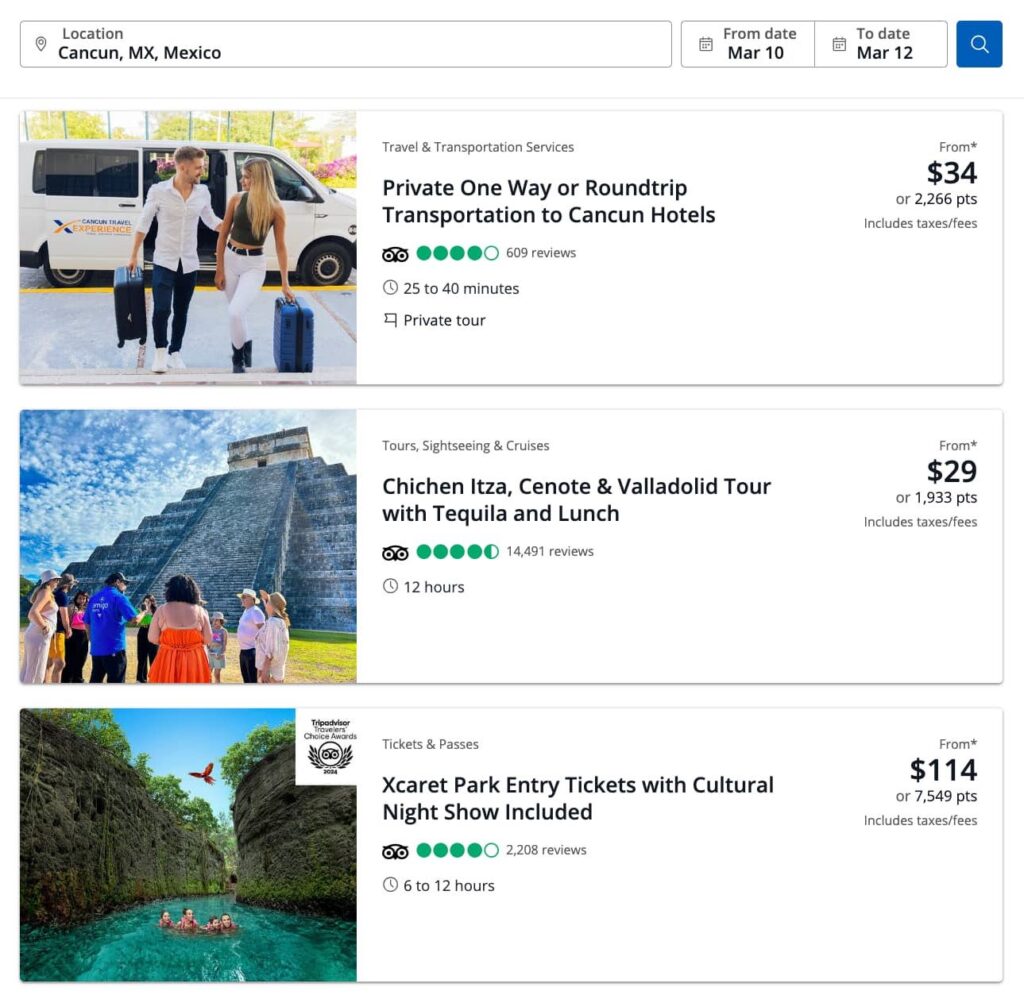
Task: Select the Xcaret Park Entry Tickets listing title
Action: click(577, 799)
